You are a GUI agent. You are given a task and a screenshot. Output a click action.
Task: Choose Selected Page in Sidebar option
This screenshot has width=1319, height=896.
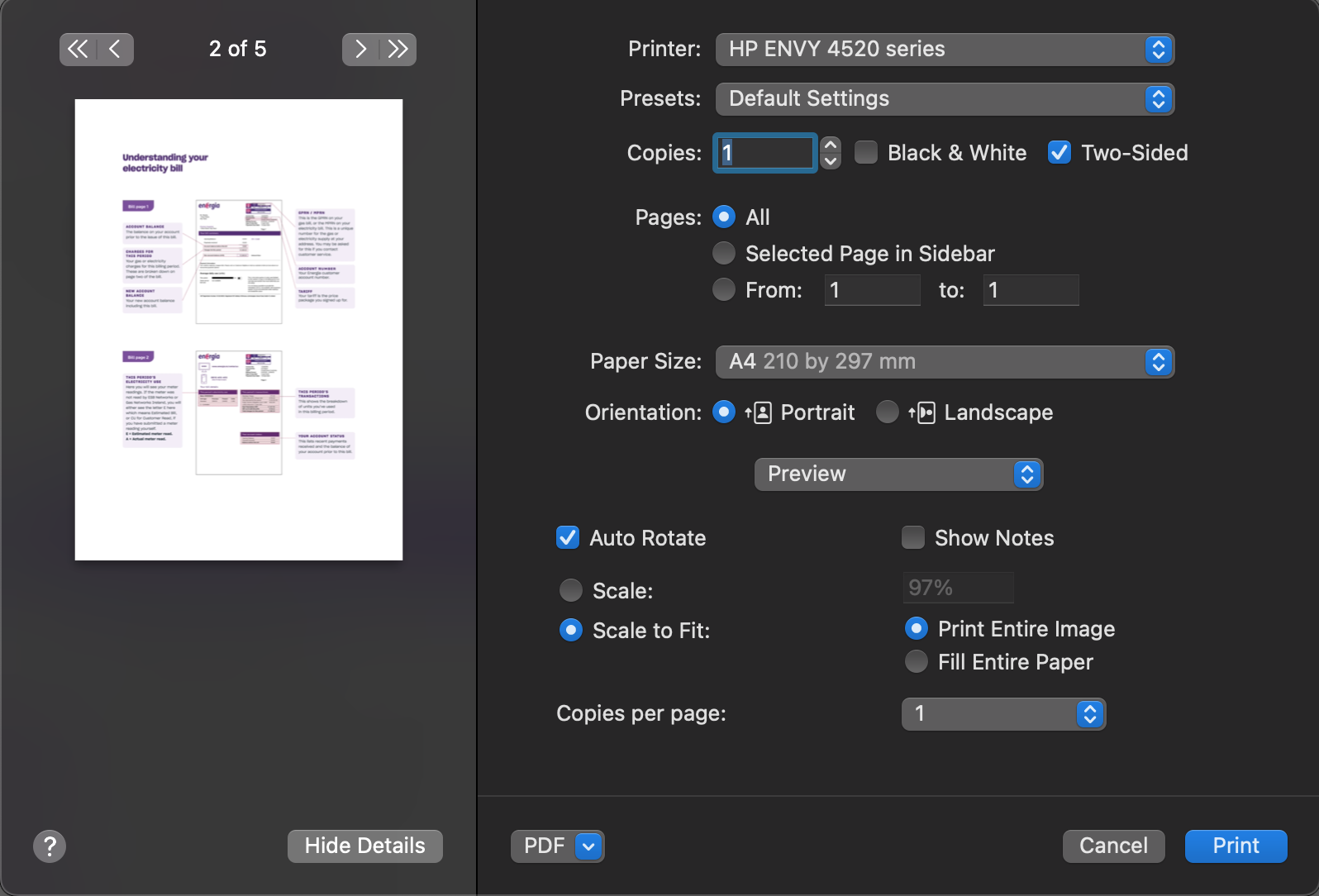(x=724, y=254)
